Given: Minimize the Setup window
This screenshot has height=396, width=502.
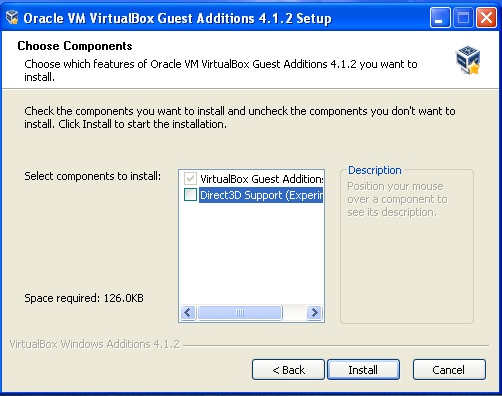Looking at the screenshot, I should pyautogui.click(x=440, y=17).
